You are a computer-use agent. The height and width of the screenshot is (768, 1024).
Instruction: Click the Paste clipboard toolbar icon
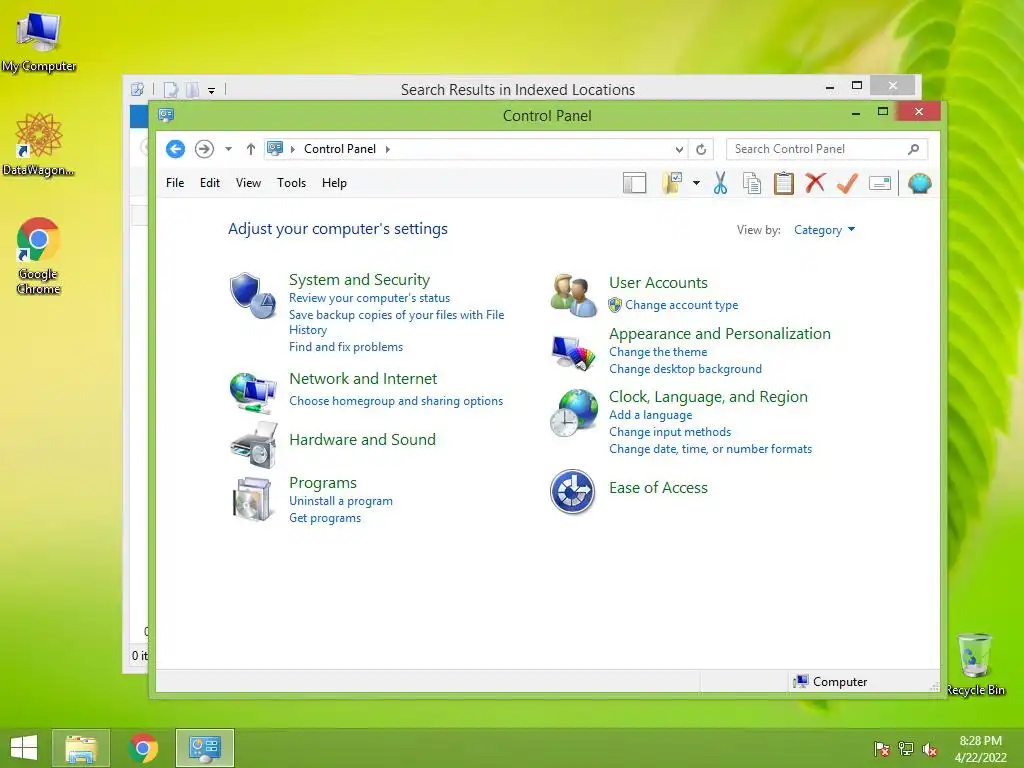pos(784,183)
